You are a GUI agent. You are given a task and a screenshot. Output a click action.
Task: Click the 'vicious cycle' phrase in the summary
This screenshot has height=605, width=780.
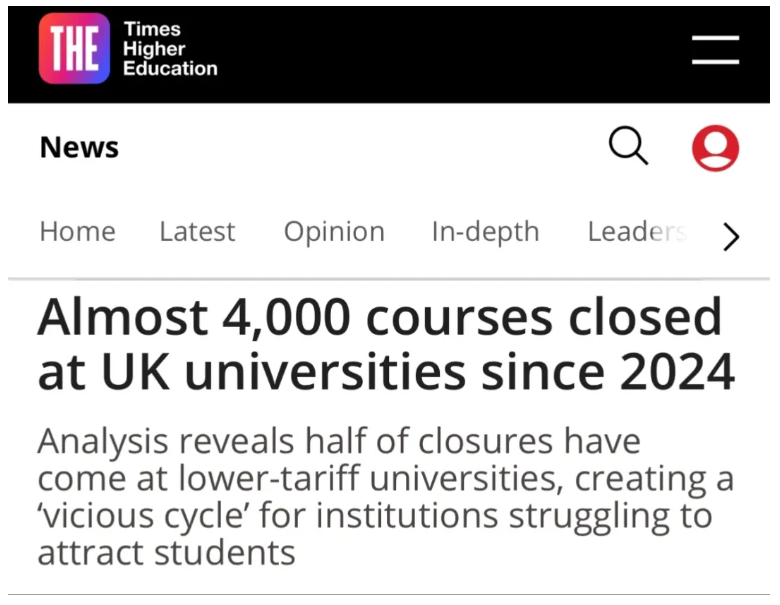point(160,517)
